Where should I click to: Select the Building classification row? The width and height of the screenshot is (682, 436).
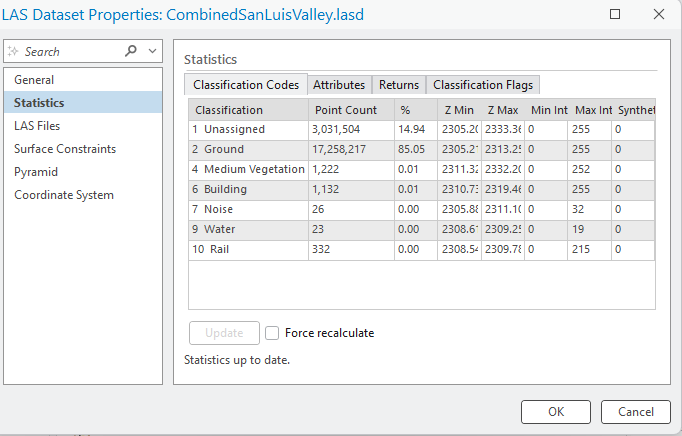tap(226, 189)
